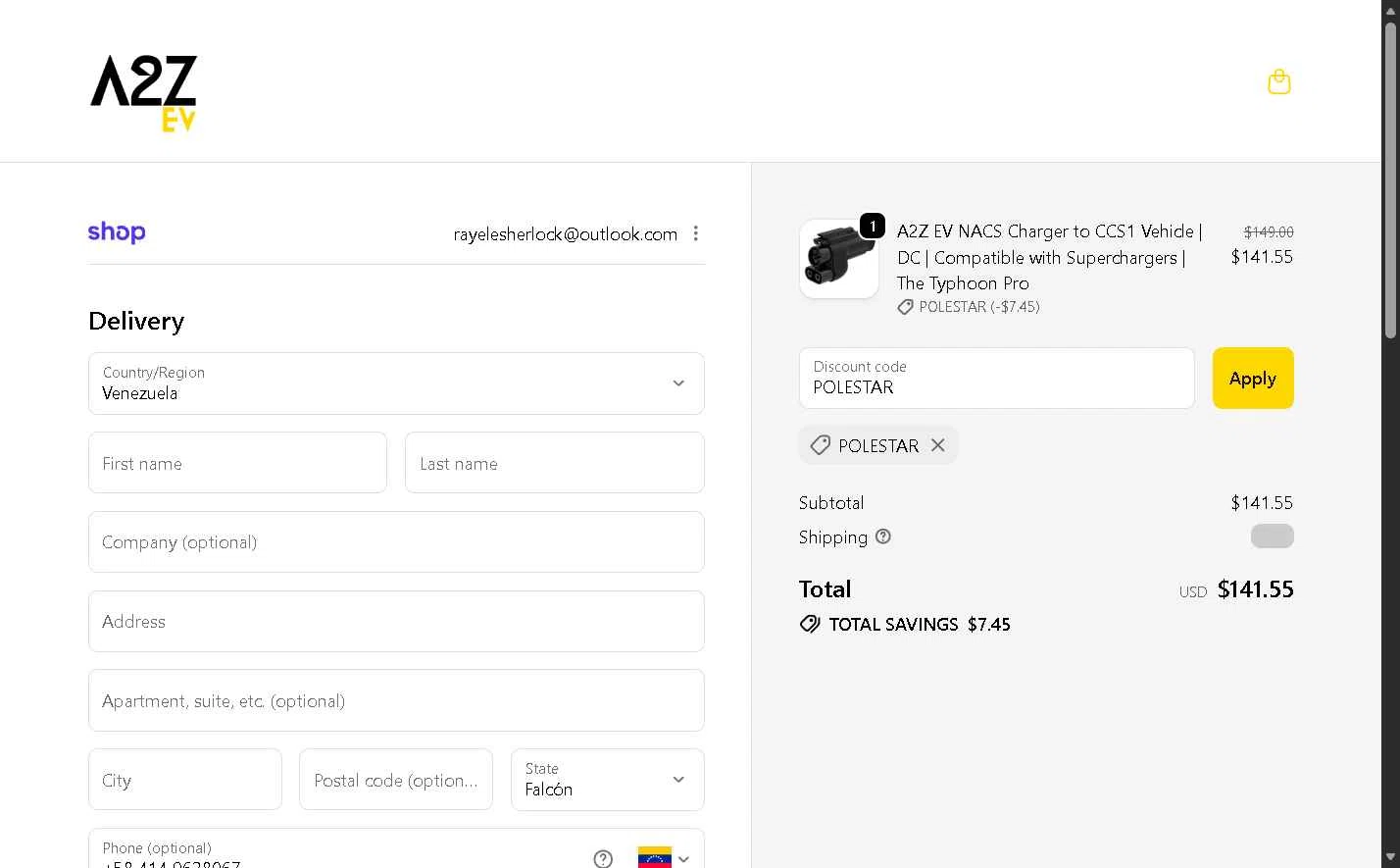Open the Venezuela flag phone country selector
The image size is (1400, 868).
(x=665, y=858)
